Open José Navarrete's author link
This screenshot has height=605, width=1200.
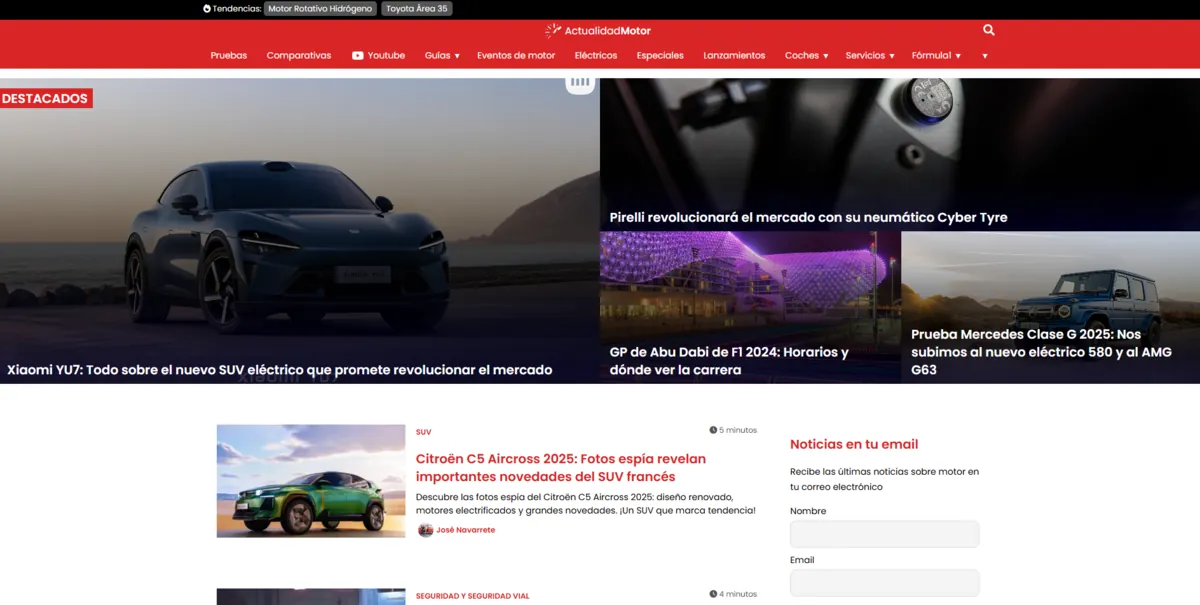click(x=466, y=530)
